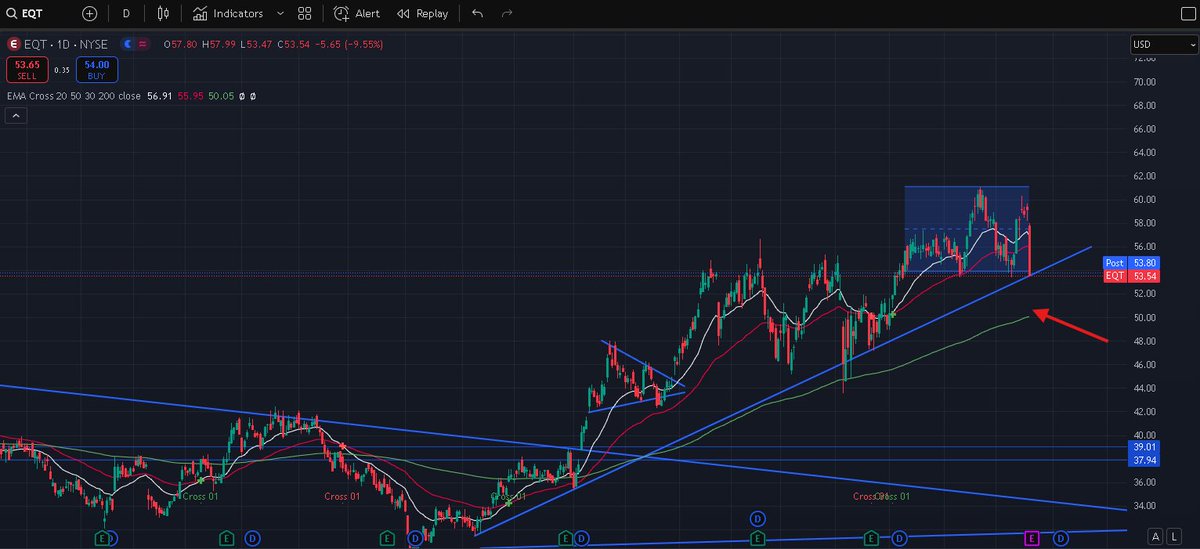Screen dimensions: 1200x549
Task: Click the red EQT logo in the legend
Action: pos(14,45)
